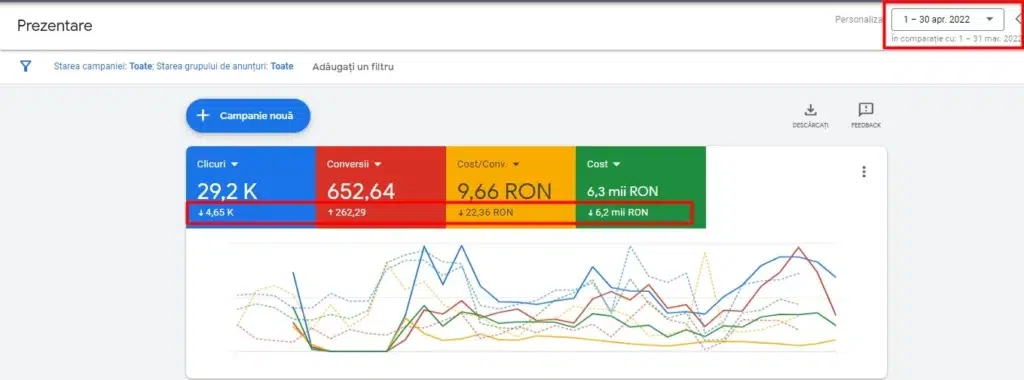Click the previous period arrow beside the date range
This screenshot has width=1024, height=380.
point(1018,20)
